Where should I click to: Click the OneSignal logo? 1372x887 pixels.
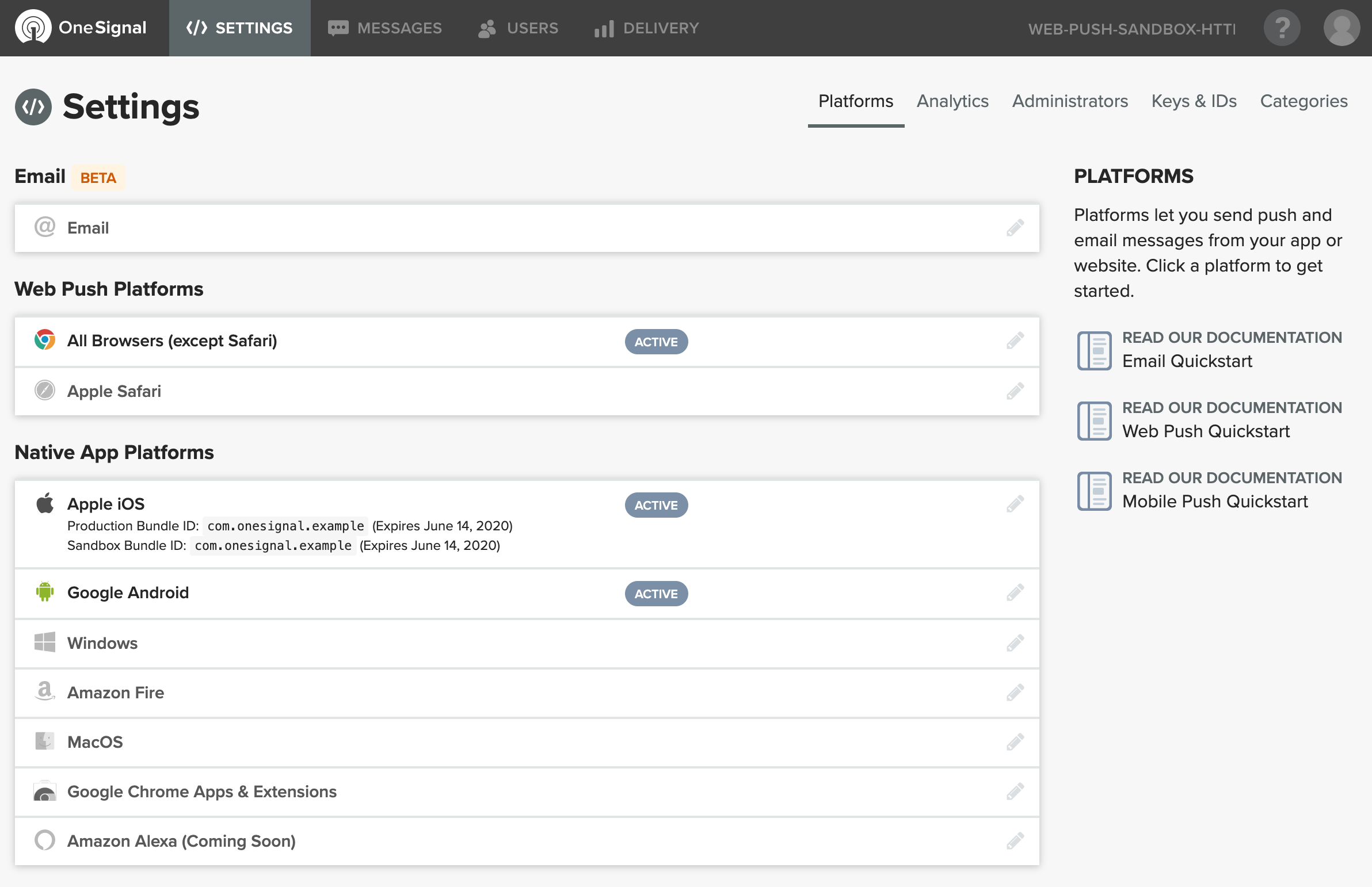click(81, 28)
